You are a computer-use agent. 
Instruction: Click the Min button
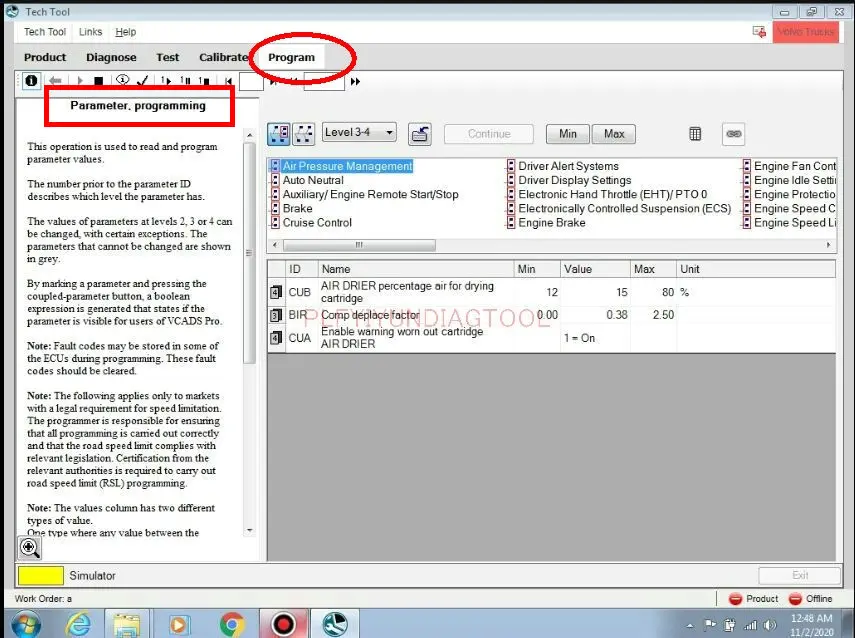tap(567, 134)
